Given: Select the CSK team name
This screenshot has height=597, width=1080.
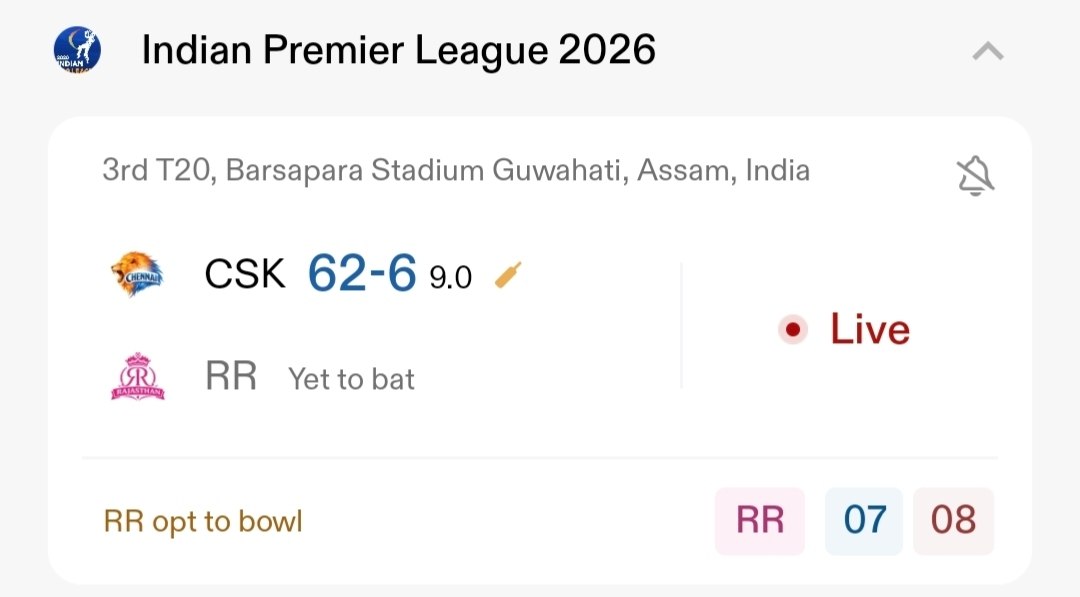Looking at the screenshot, I should 245,273.
